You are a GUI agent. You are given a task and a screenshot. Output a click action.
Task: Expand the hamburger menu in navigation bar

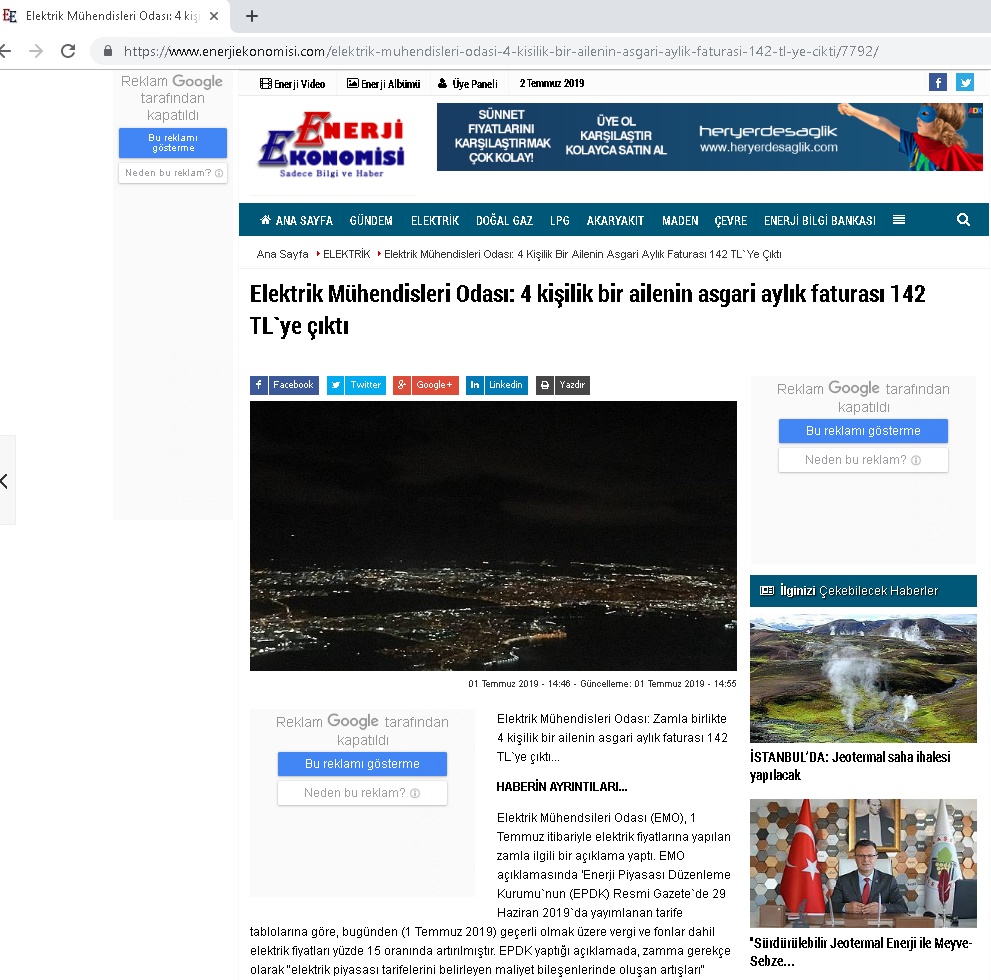[x=899, y=220]
